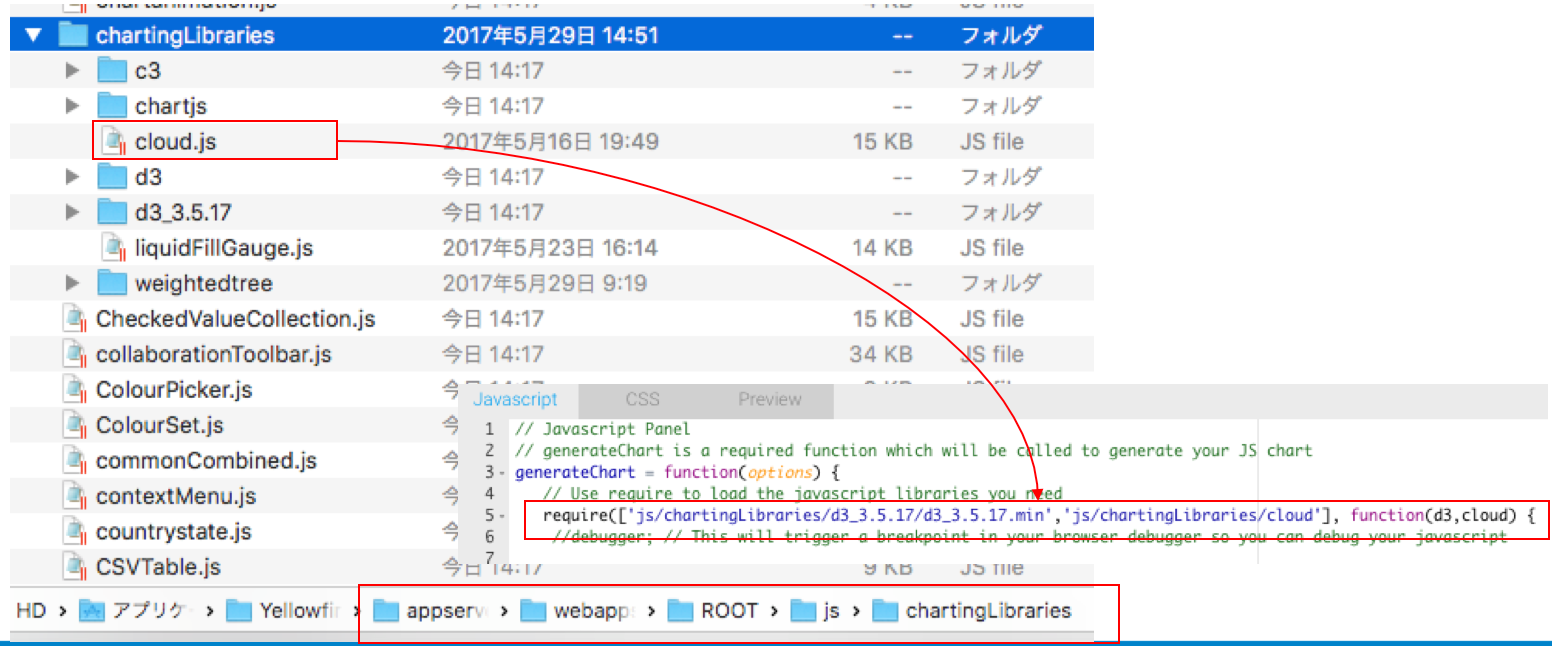Click the liquidFillGauge.js file icon
The width and height of the screenshot is (1552, 646).
coord(114,247)
